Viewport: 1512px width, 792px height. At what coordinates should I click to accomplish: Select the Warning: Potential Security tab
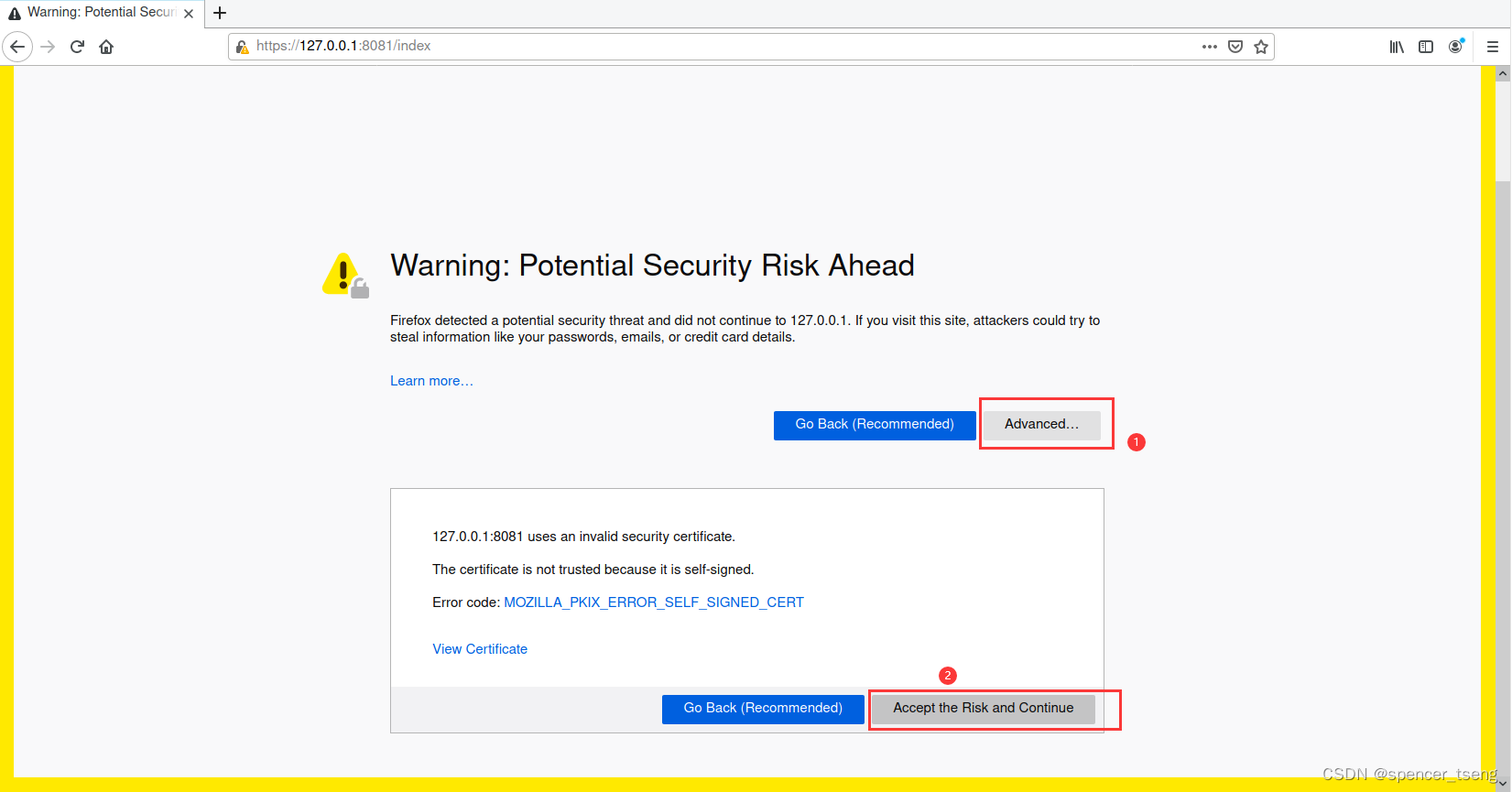(96, 13)
